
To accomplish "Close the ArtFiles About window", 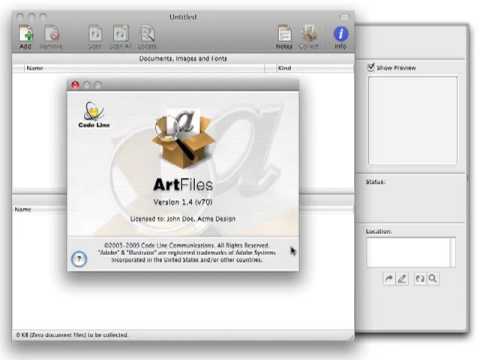I will (x=75, y=85).
